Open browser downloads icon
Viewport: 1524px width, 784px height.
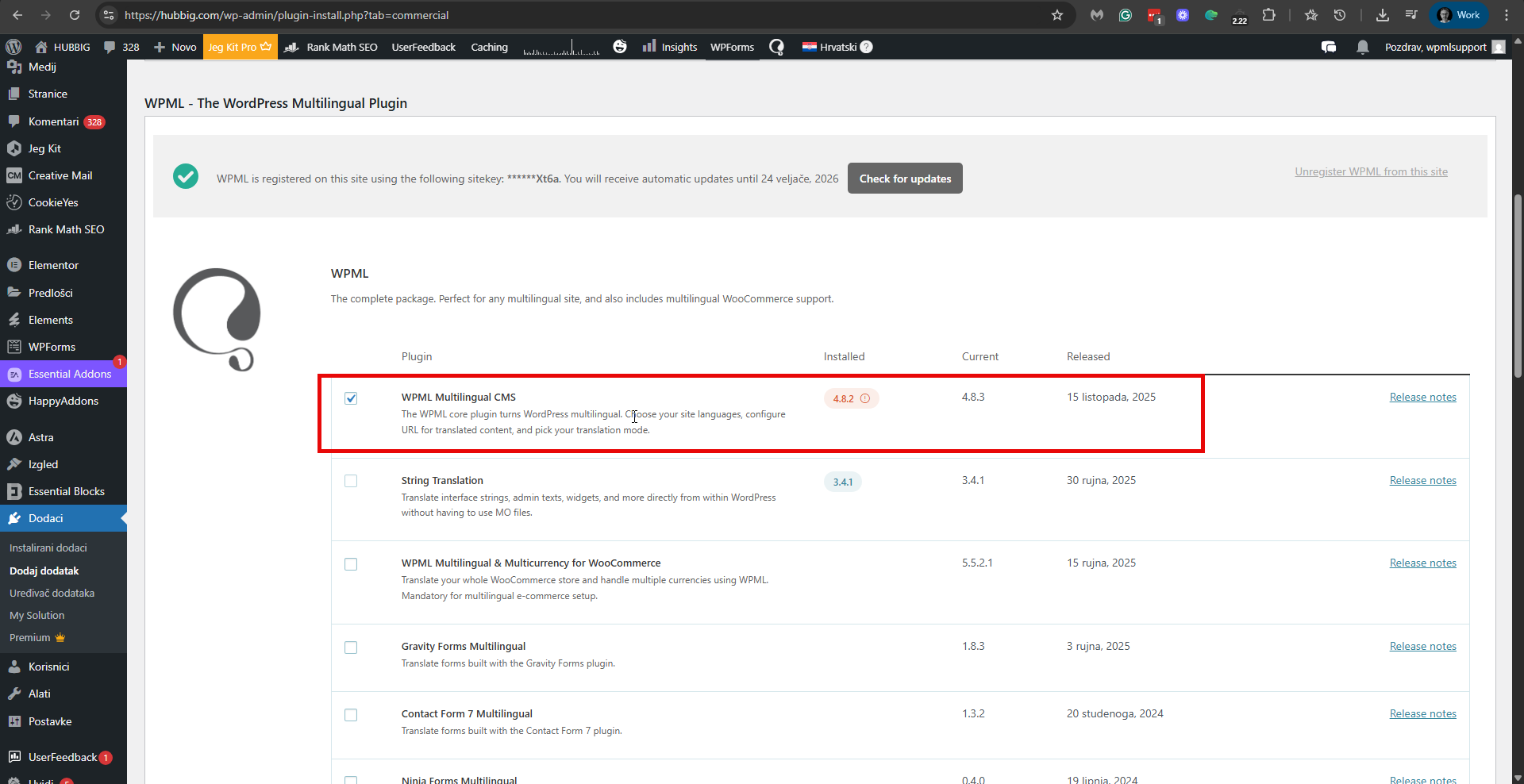tap(1382, 15)
